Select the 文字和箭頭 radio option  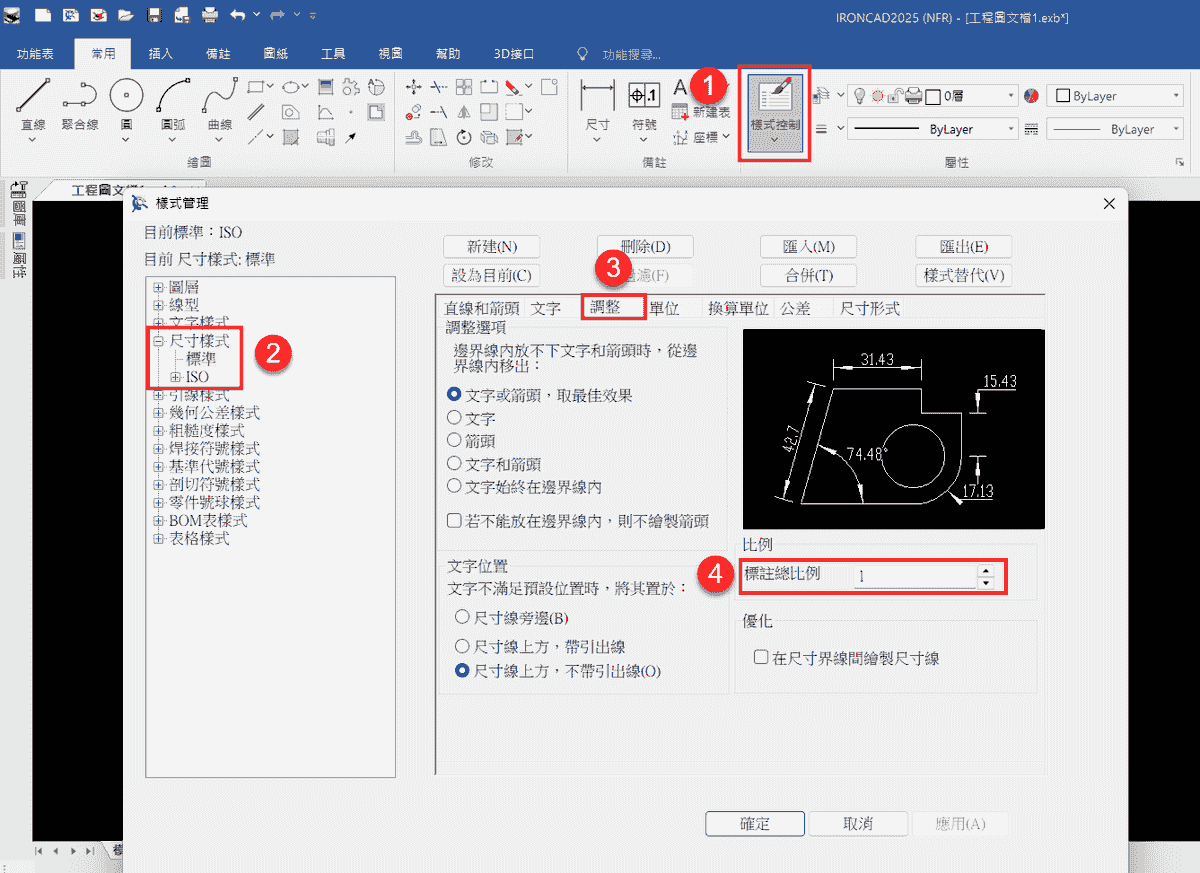point(495,464)
